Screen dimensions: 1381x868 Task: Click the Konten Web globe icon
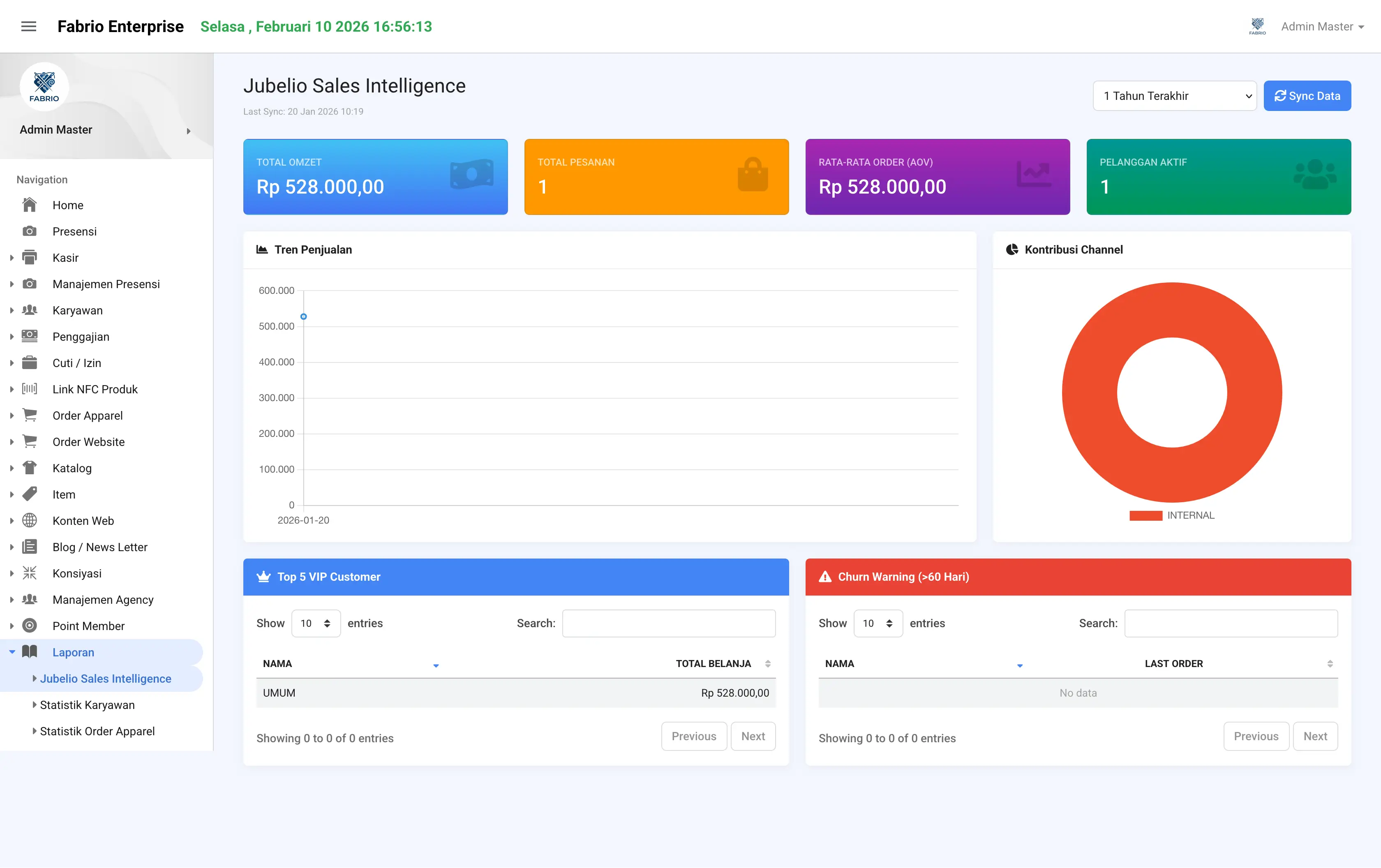[x=29, y=521]
